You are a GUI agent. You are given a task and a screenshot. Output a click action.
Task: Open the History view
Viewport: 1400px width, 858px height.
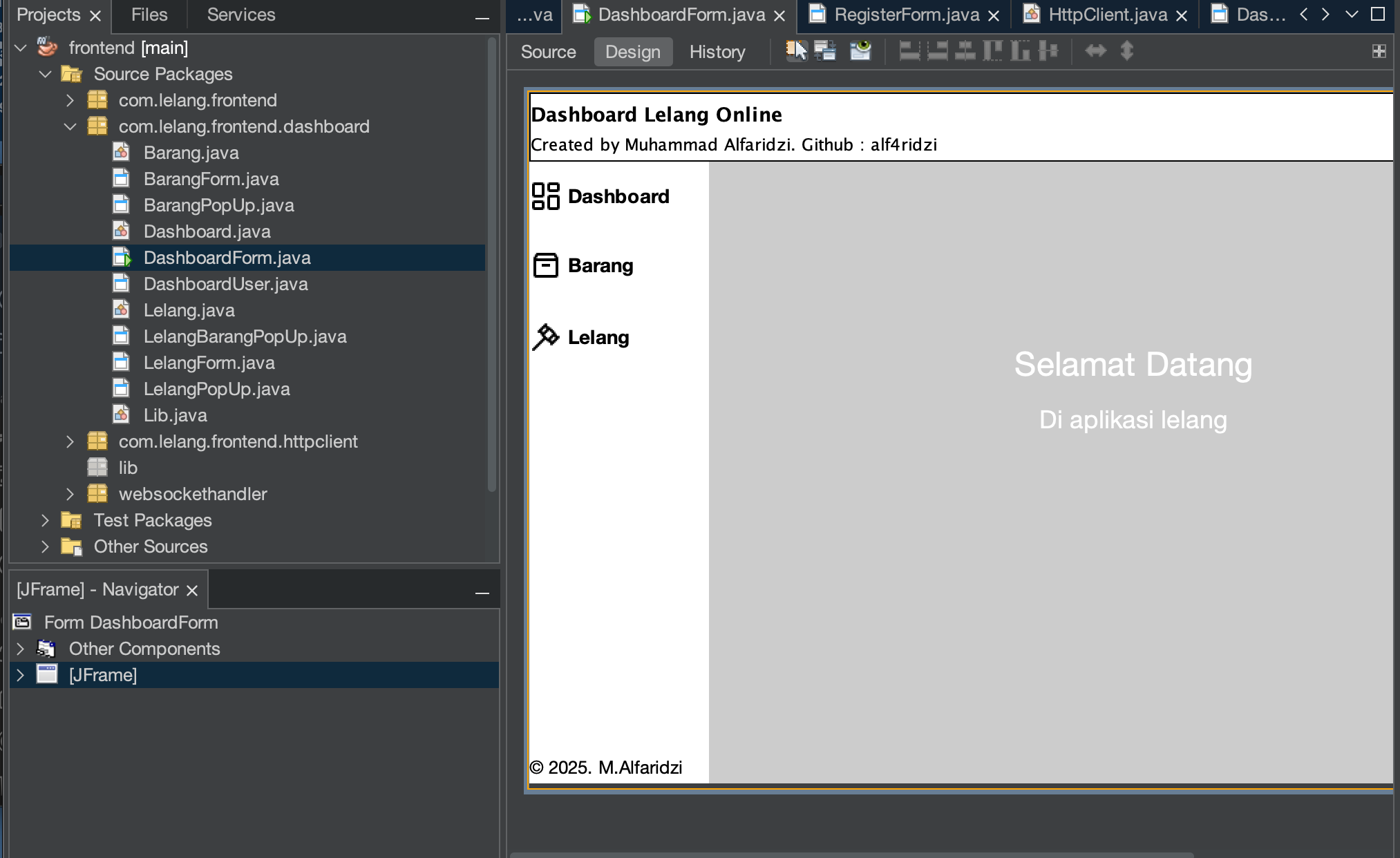tap(717, 52)
